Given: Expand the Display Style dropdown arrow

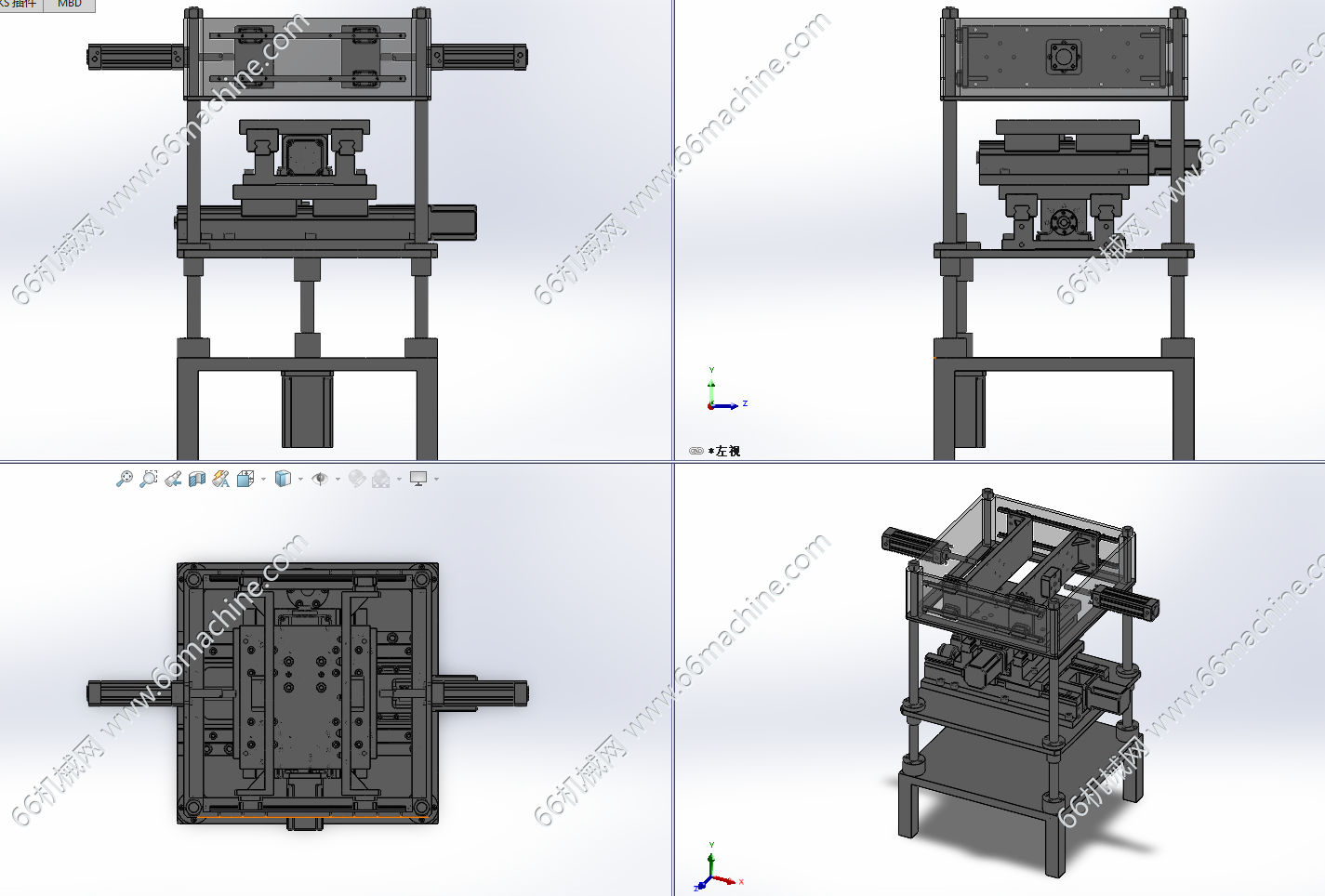Looking at the screenshot, I should (300, 480).
